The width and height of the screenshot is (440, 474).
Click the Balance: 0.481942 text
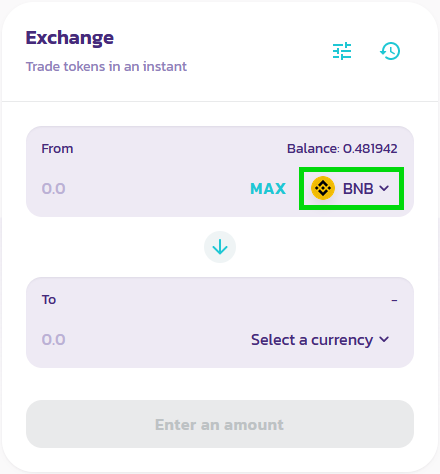342,149
